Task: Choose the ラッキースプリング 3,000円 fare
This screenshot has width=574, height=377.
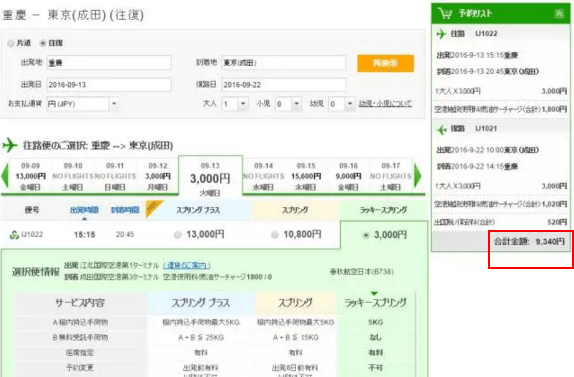Action: pyautogui.click(x=365, y=235)
